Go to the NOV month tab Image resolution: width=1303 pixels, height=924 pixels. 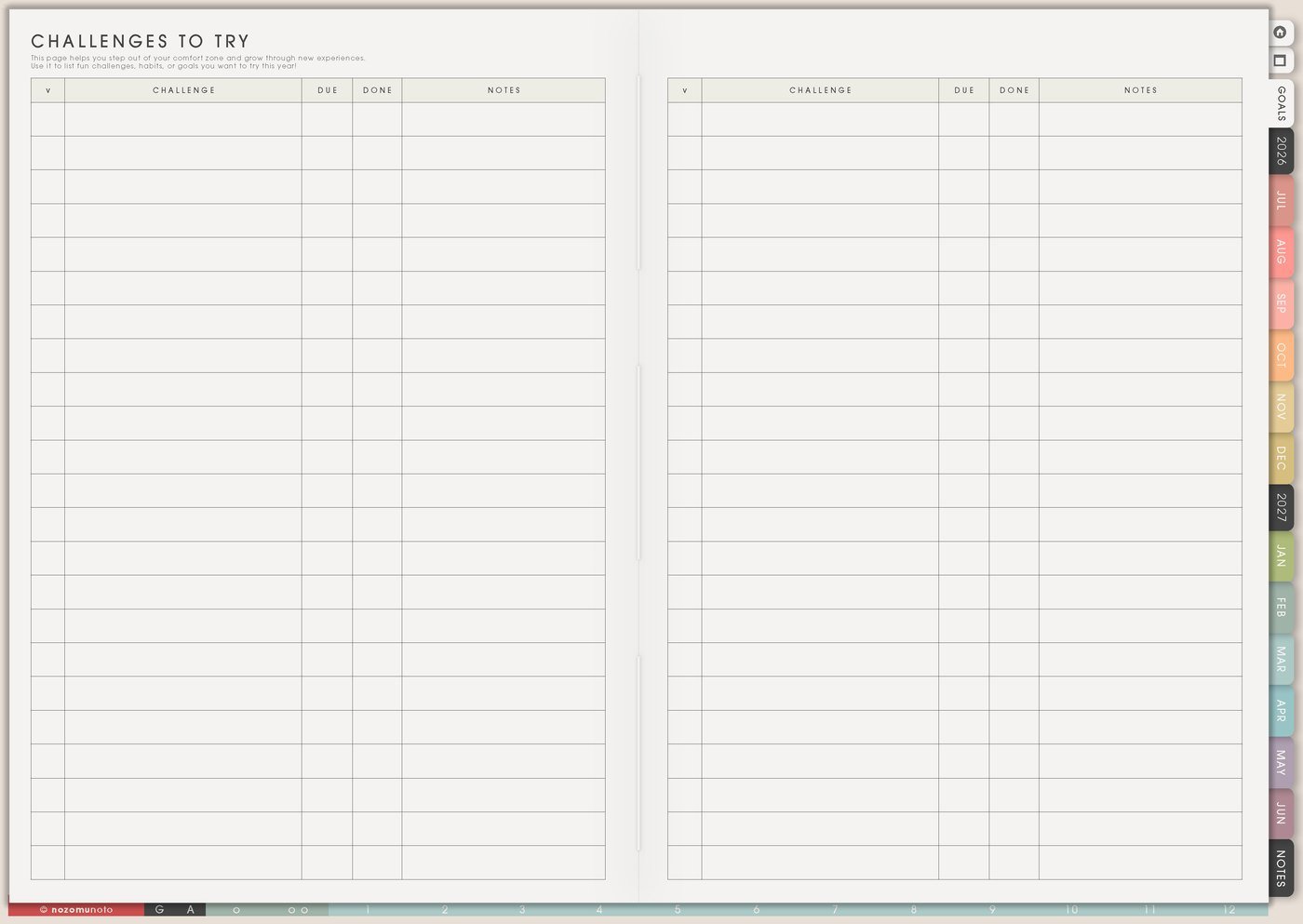[1282, 407]
